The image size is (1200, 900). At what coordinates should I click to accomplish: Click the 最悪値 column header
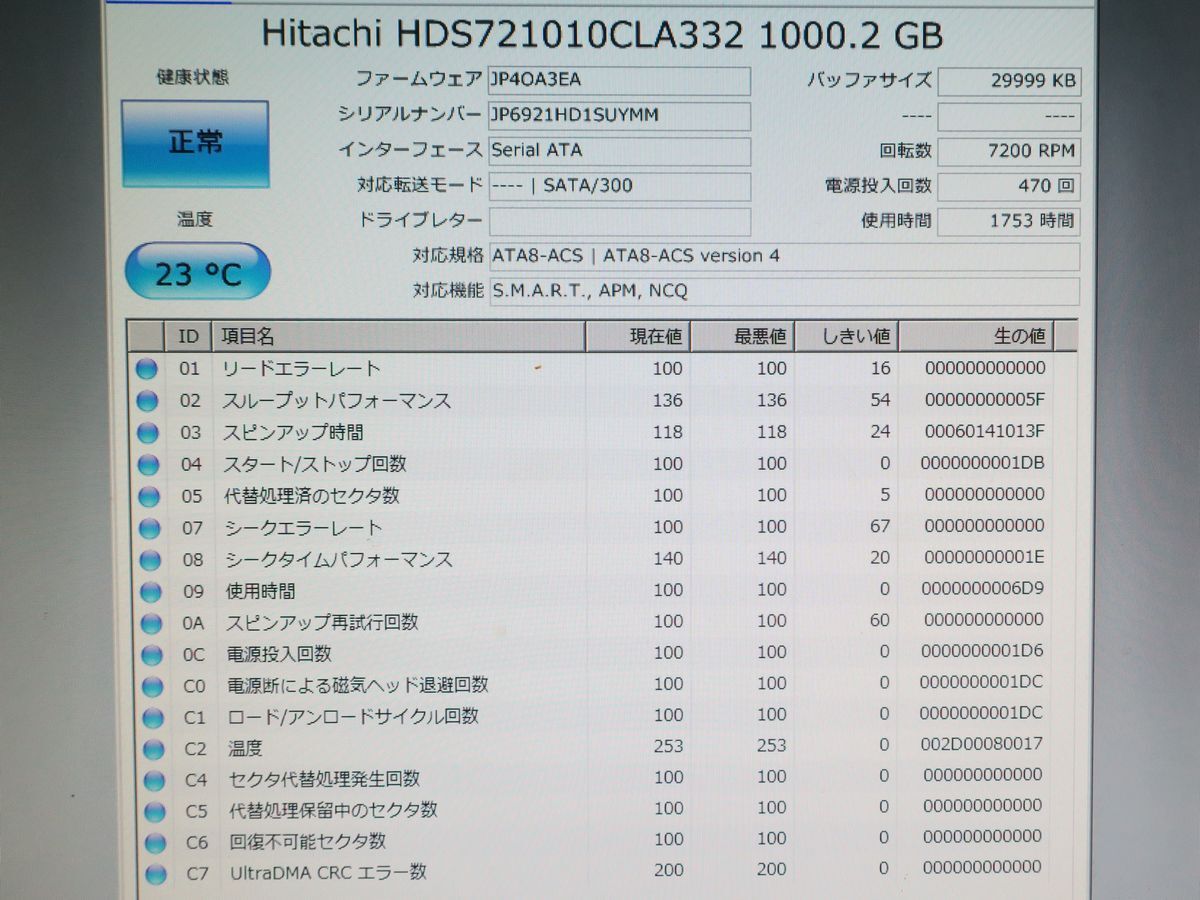click(742, 336)
